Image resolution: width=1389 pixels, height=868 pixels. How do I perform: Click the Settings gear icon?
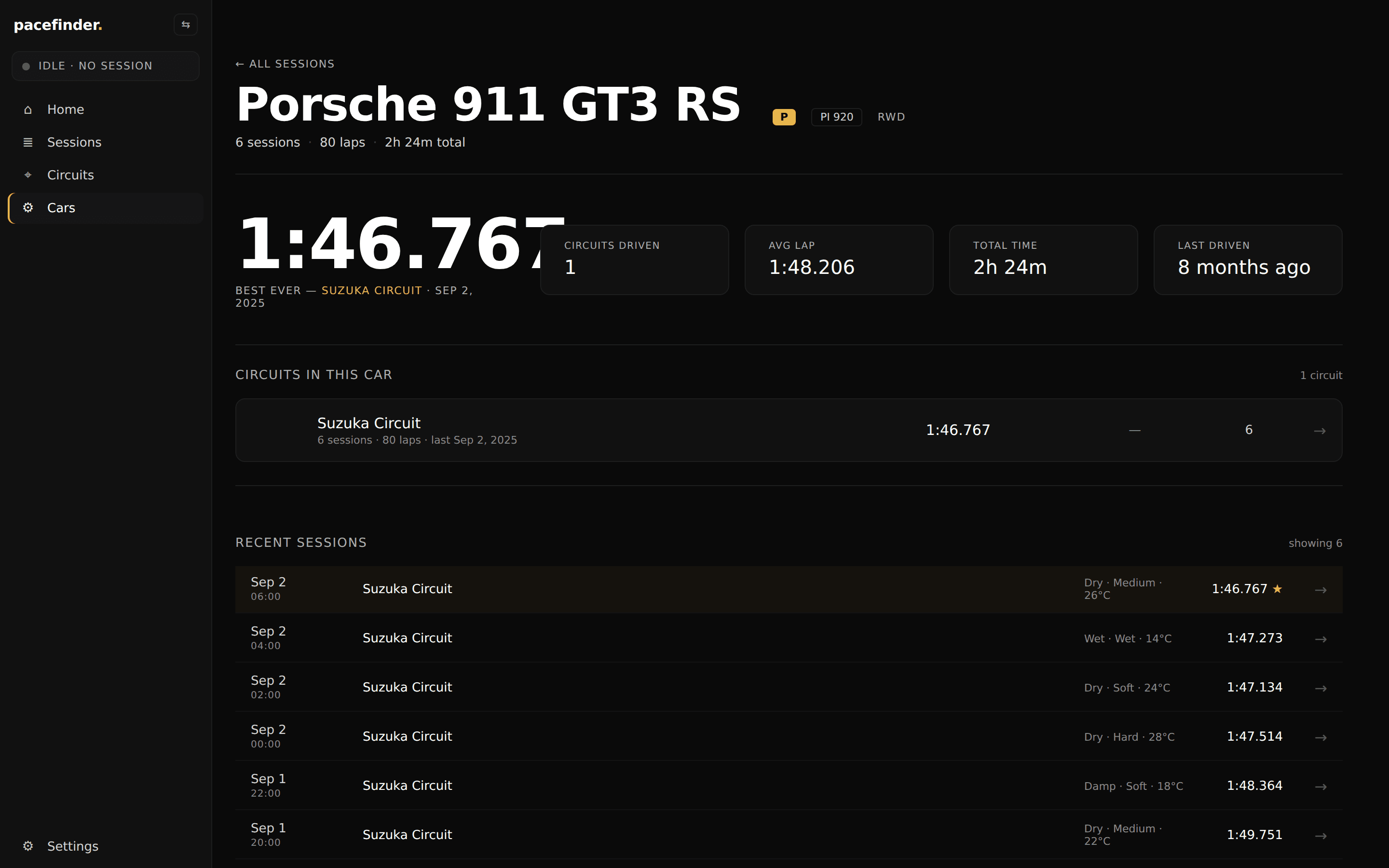[27, 846]
